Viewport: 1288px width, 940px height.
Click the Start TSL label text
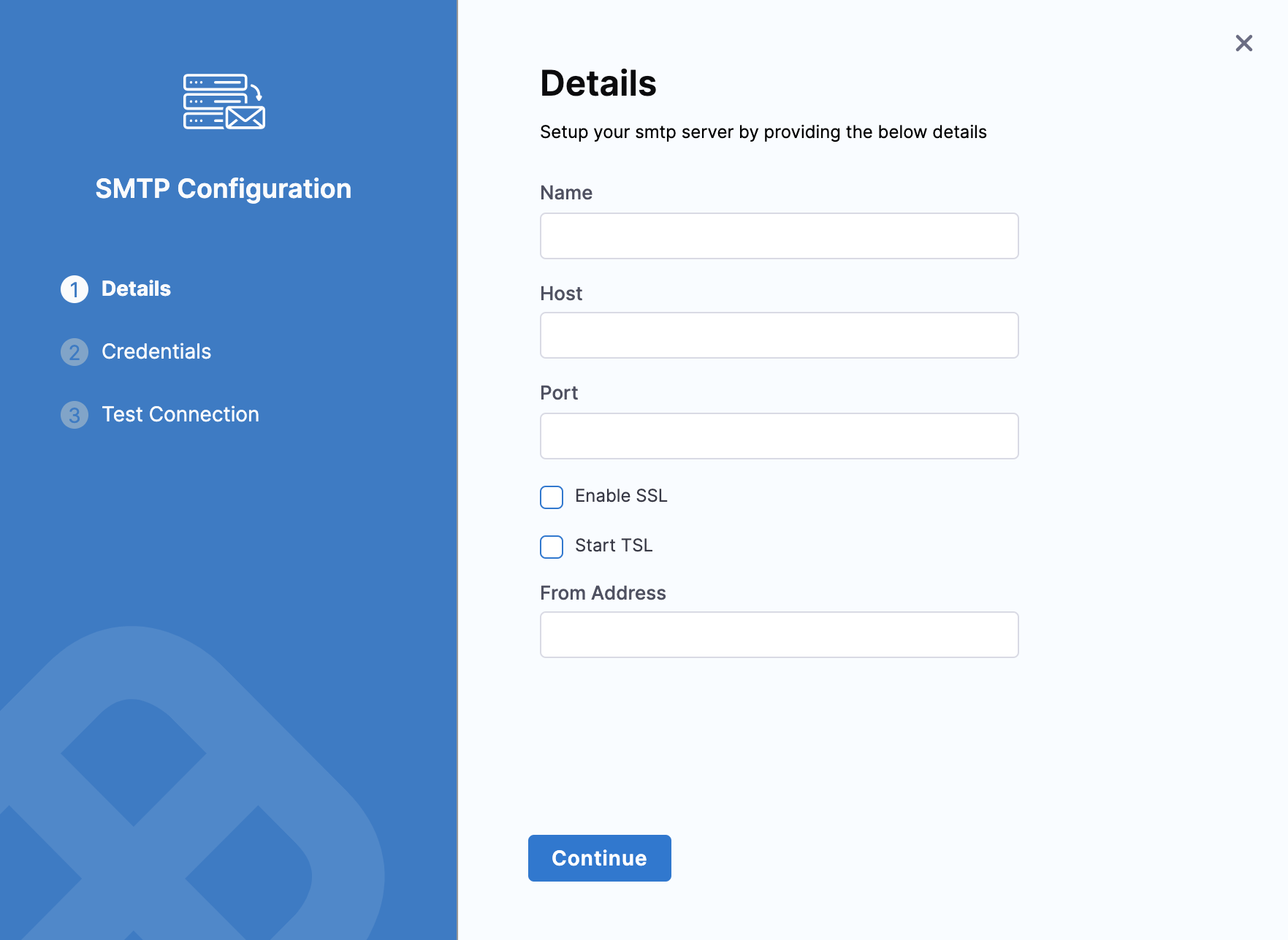tap(613, 546)
